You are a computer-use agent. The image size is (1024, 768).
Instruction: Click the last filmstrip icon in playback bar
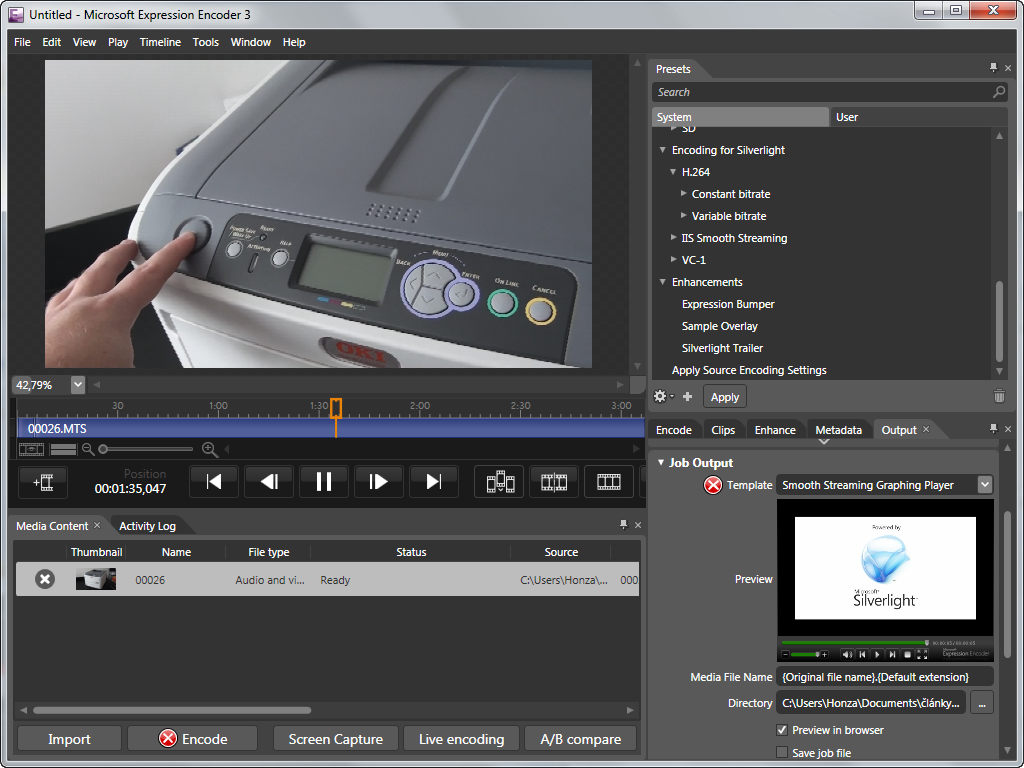[609, 482]
